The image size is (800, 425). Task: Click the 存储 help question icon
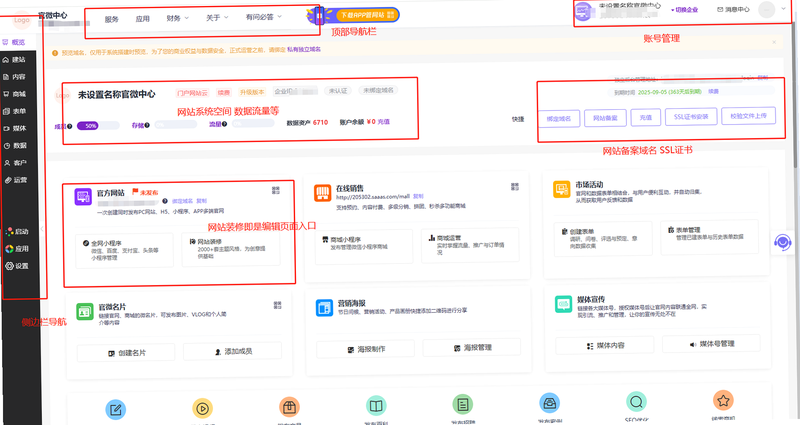point(147,125)
